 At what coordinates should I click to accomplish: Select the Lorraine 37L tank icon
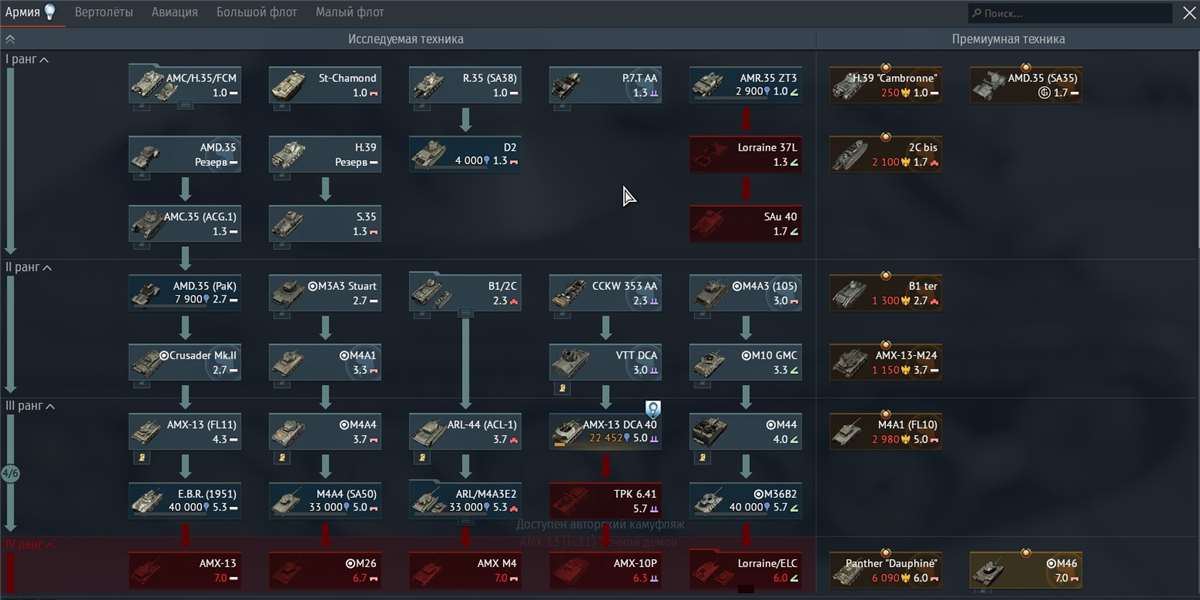pyautogui.click(x=744, y=153)
